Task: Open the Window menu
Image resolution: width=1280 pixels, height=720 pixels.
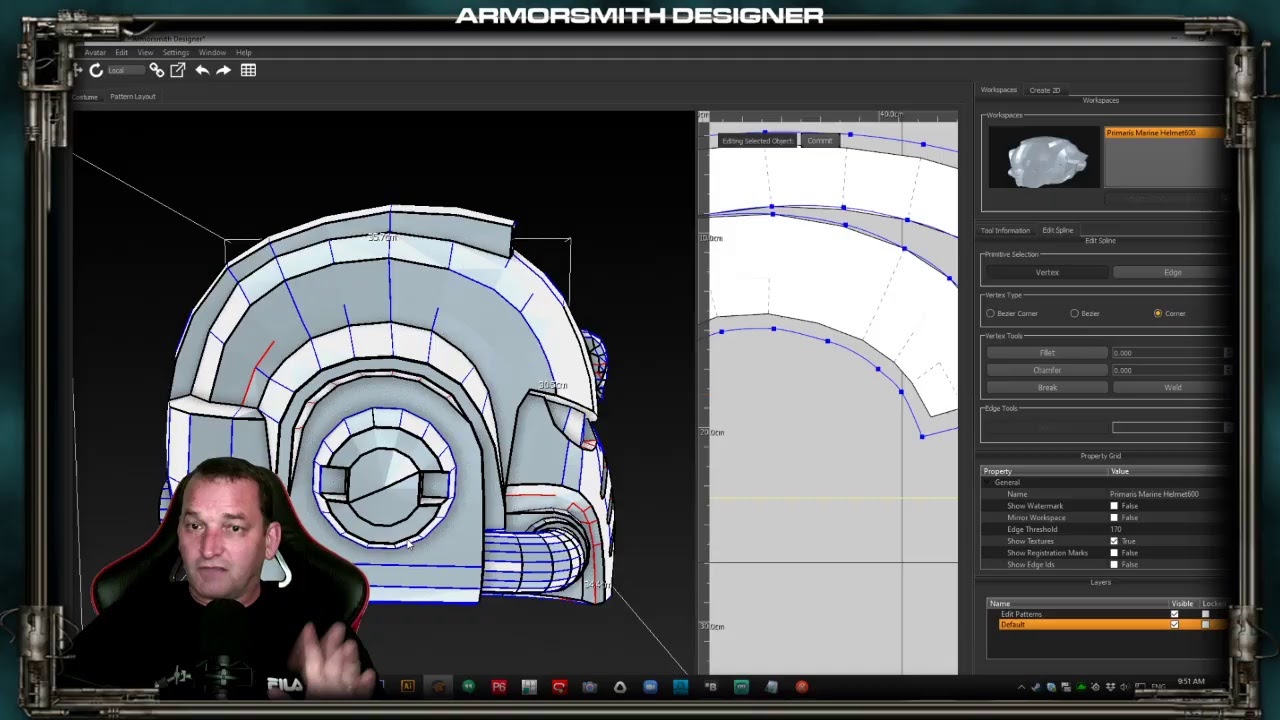Action: click(212, 52)
